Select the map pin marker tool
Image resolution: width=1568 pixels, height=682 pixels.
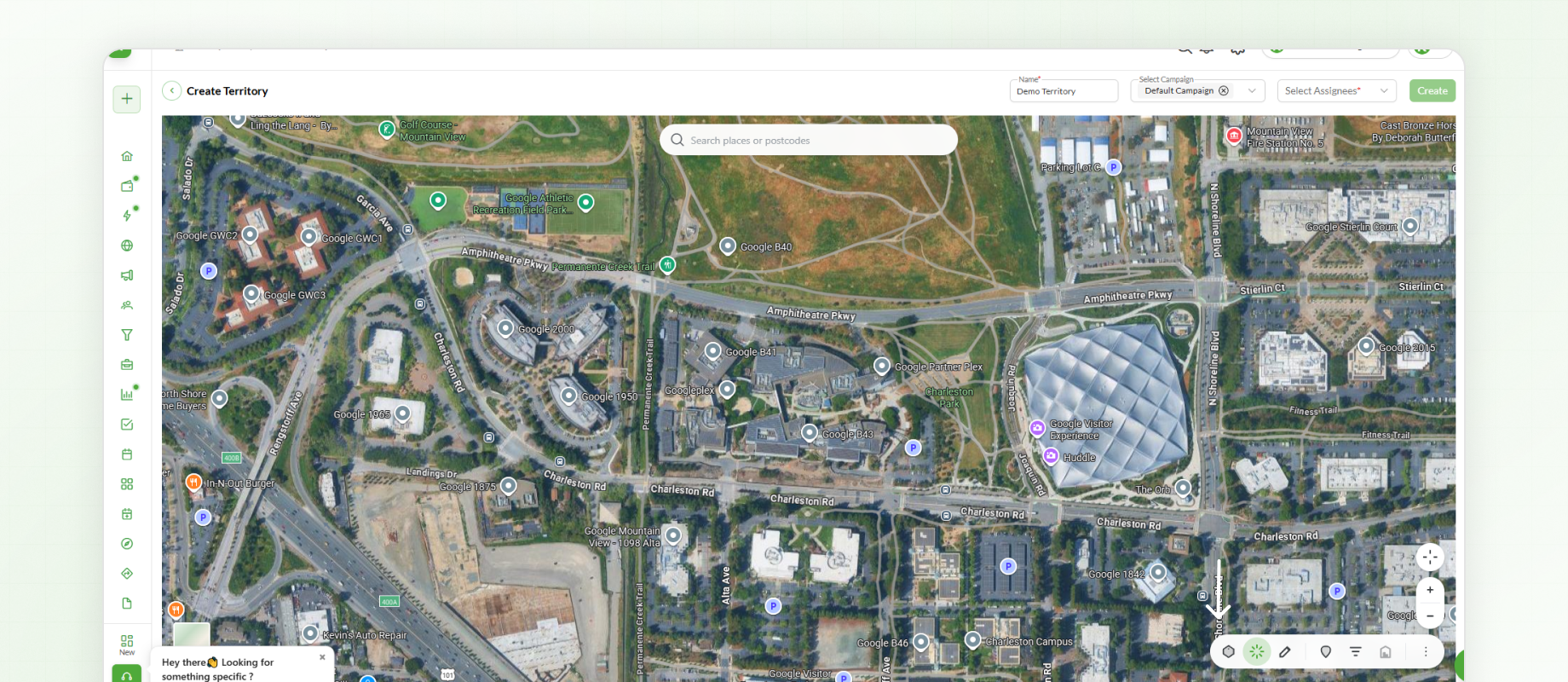(1325, 652)
